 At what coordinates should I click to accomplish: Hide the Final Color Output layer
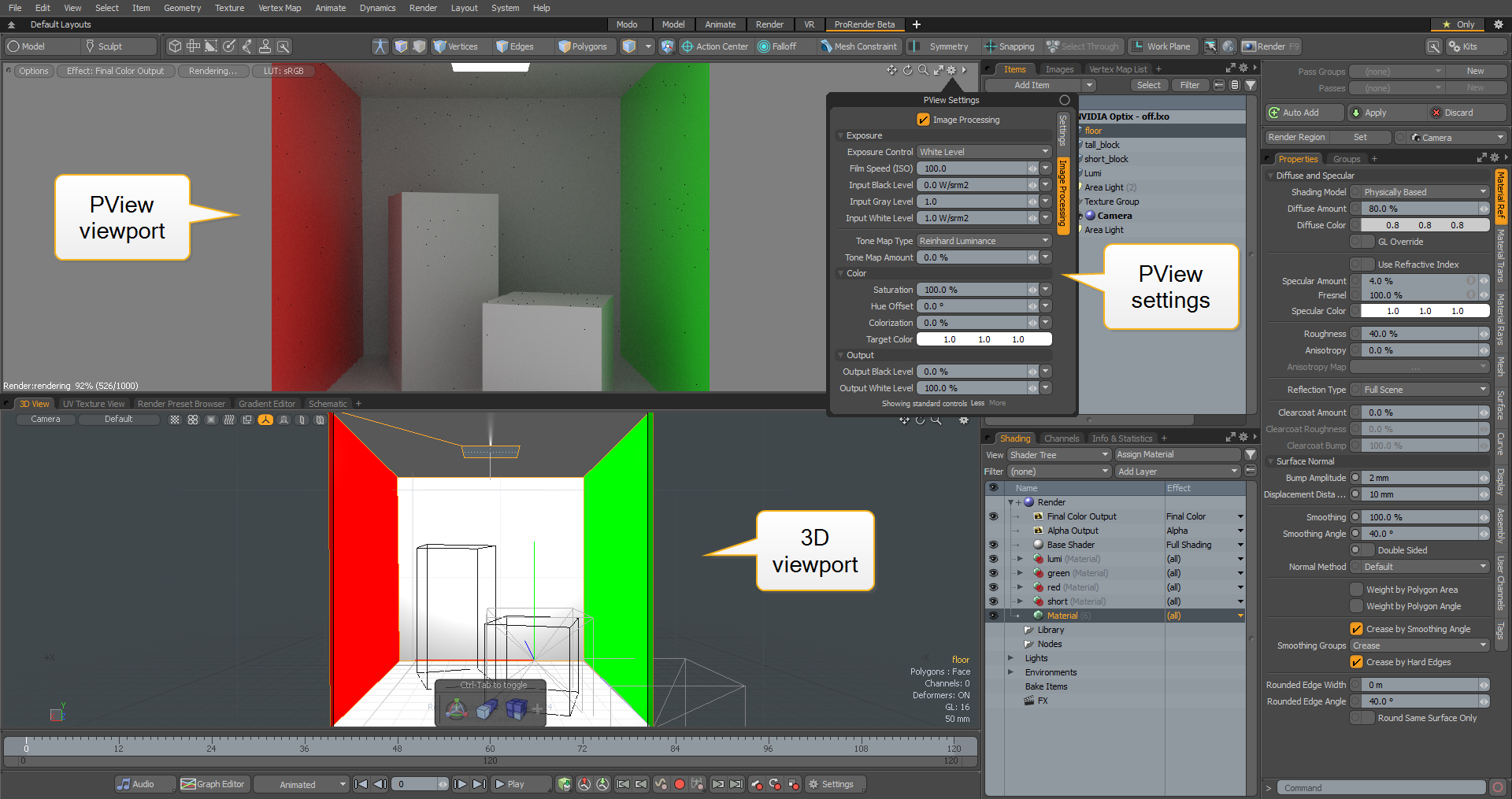[x=993, y=516]
